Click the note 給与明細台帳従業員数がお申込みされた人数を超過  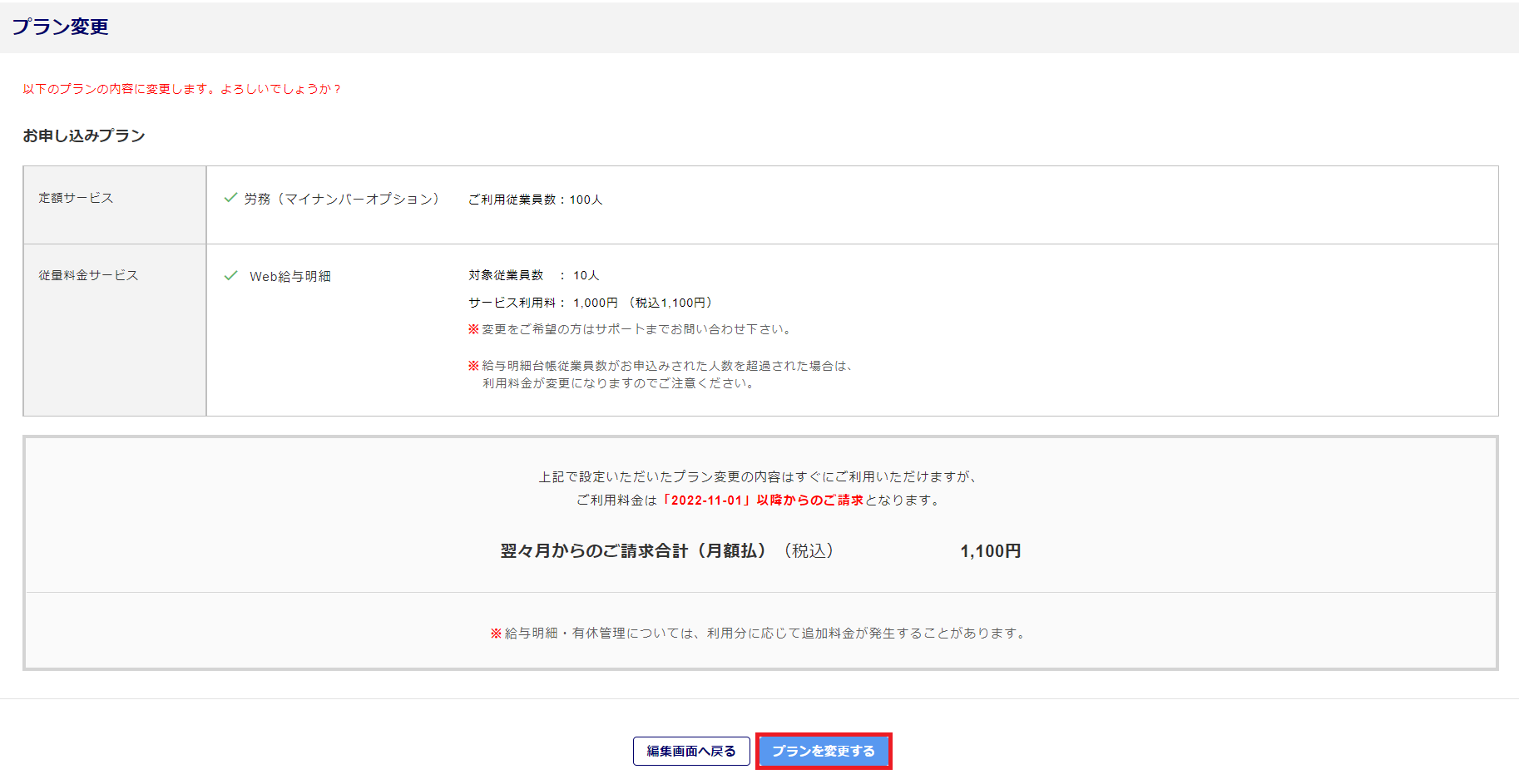(661, 366)
